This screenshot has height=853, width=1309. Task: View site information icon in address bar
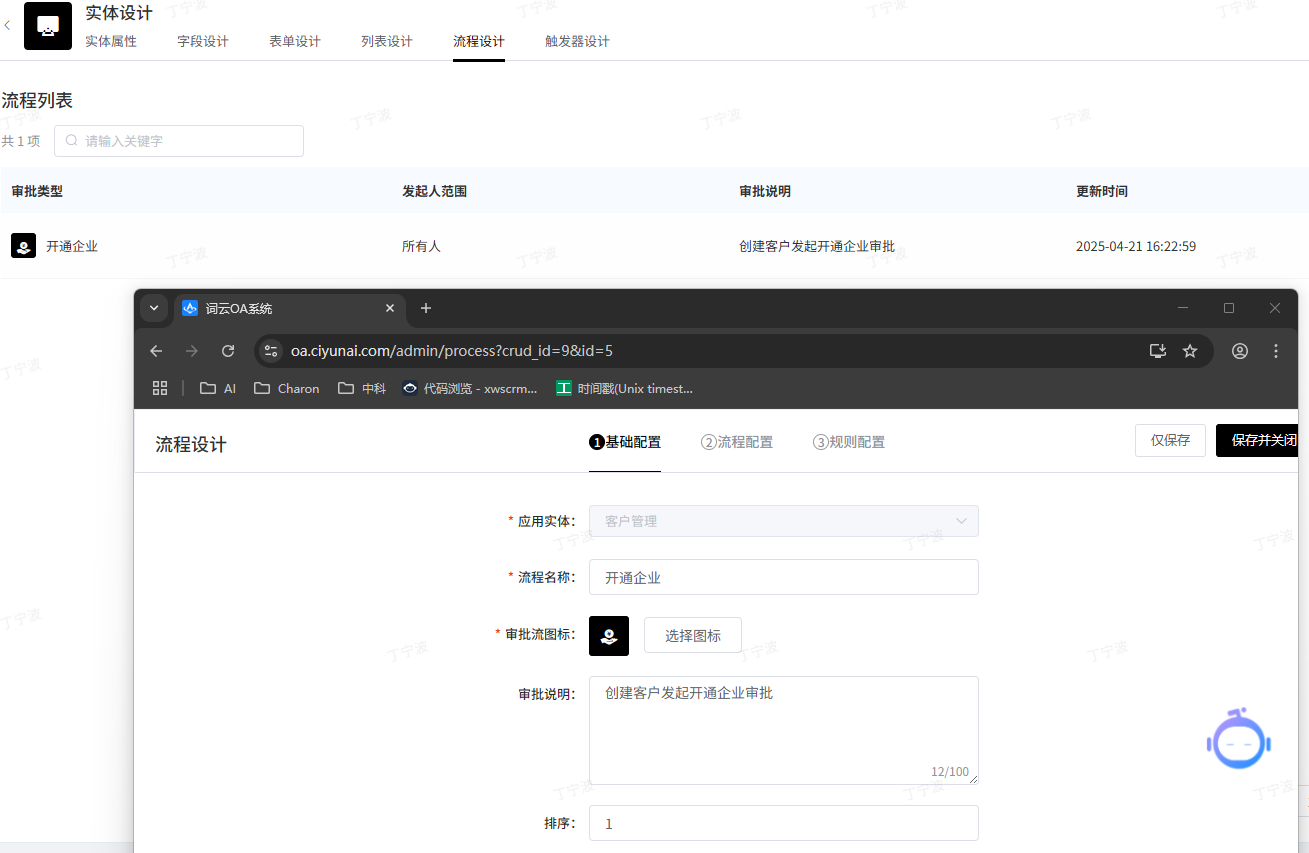(271, 351)
